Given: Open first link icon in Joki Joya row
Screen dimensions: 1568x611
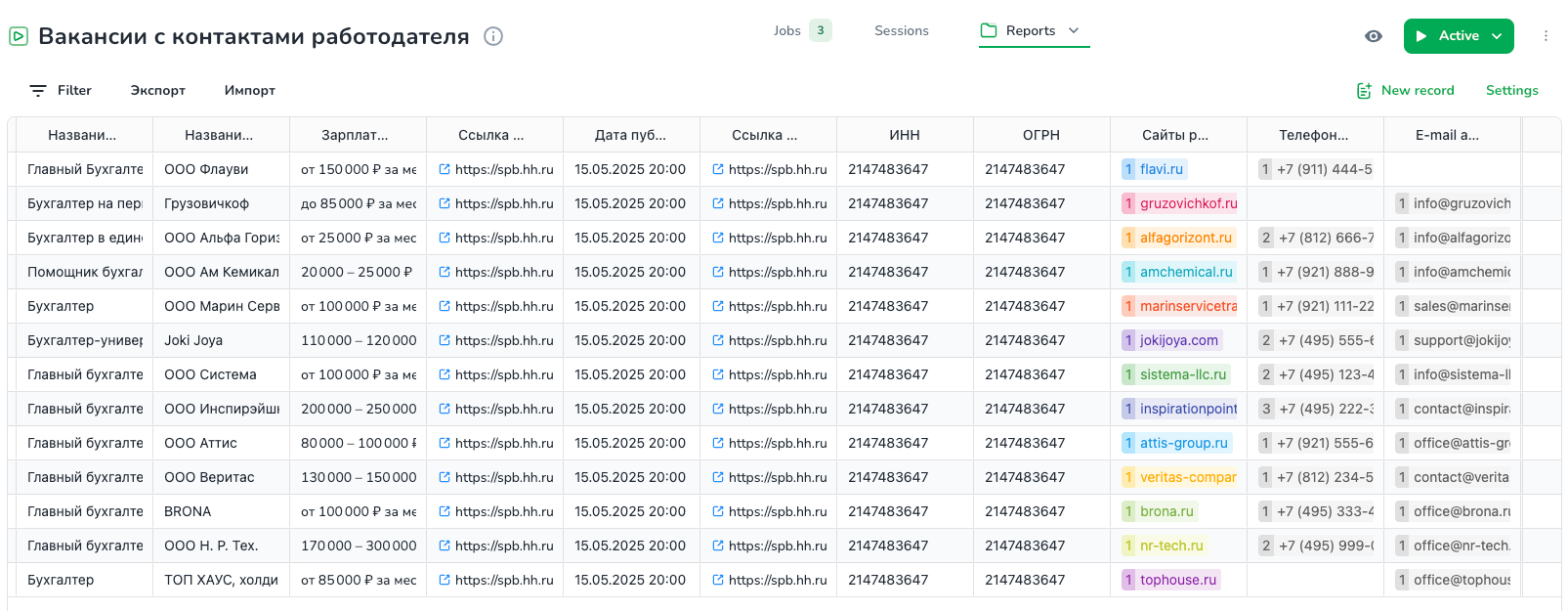Looking at the screenshot, I should [445, 340].
